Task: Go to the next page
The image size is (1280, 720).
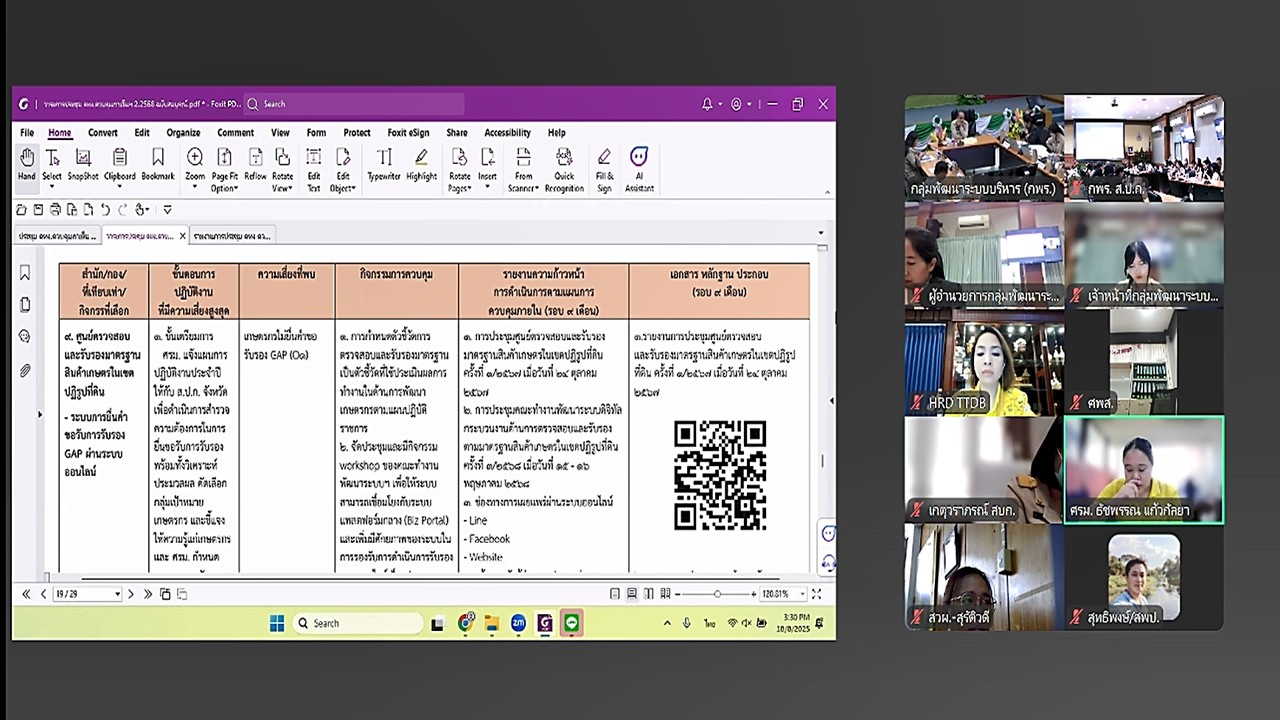Action: [x=131, y=594]
